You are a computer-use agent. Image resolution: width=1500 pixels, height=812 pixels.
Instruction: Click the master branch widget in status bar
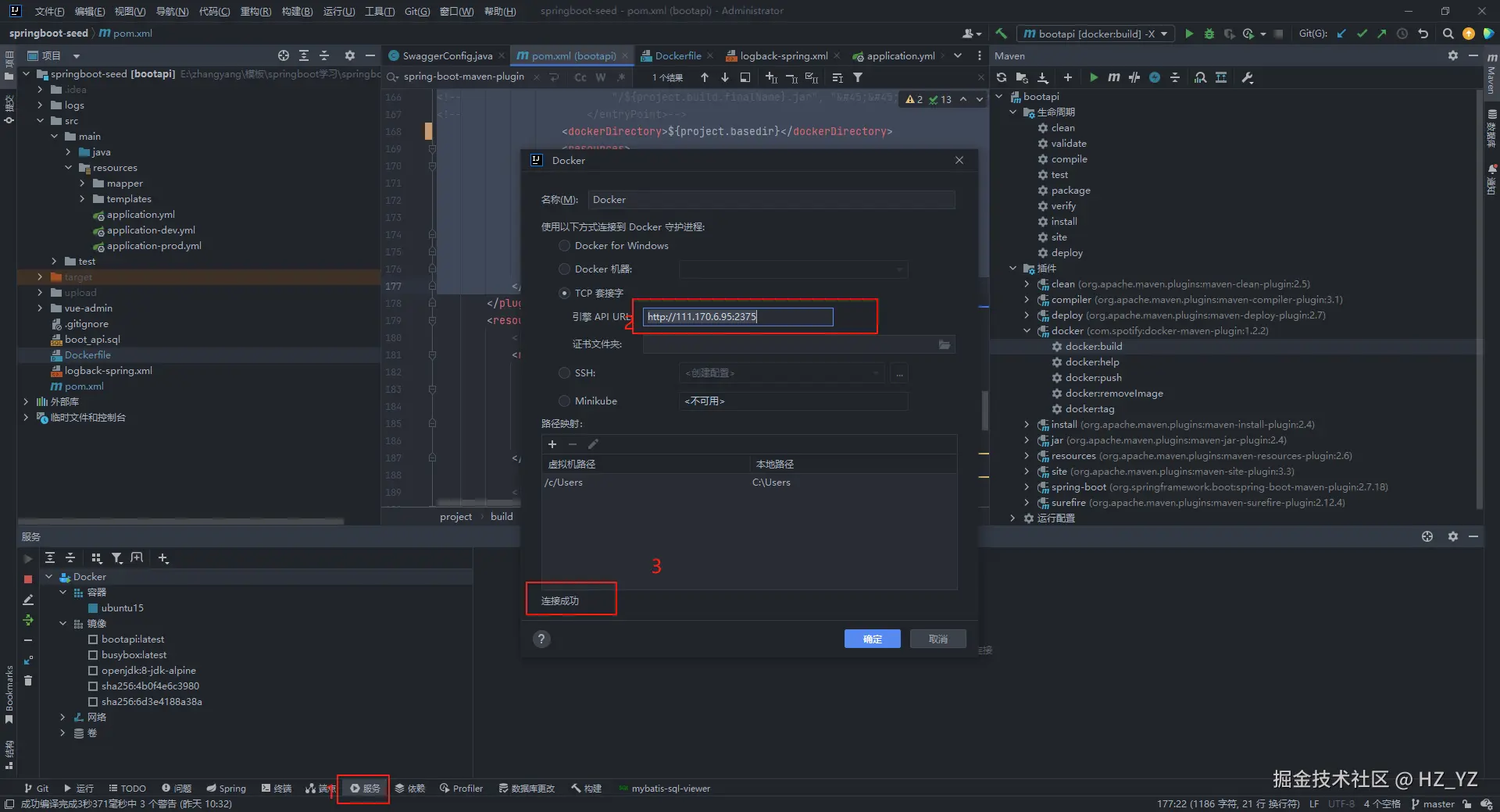(x=1433, y=804)
